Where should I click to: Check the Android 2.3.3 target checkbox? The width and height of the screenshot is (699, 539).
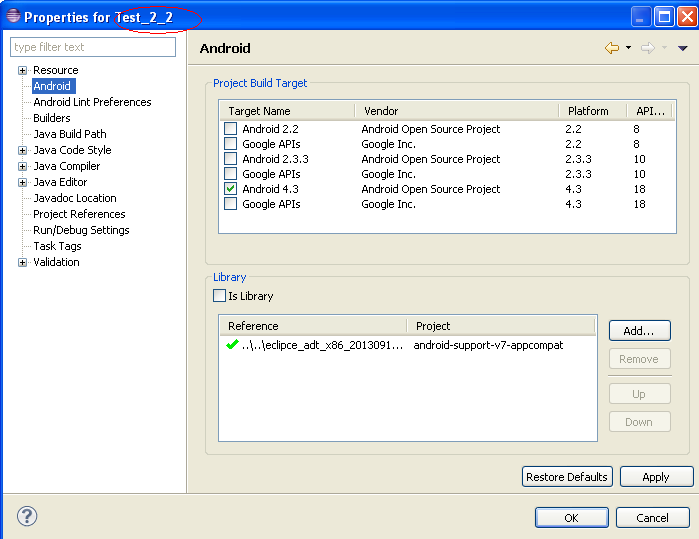coord(230,158)
